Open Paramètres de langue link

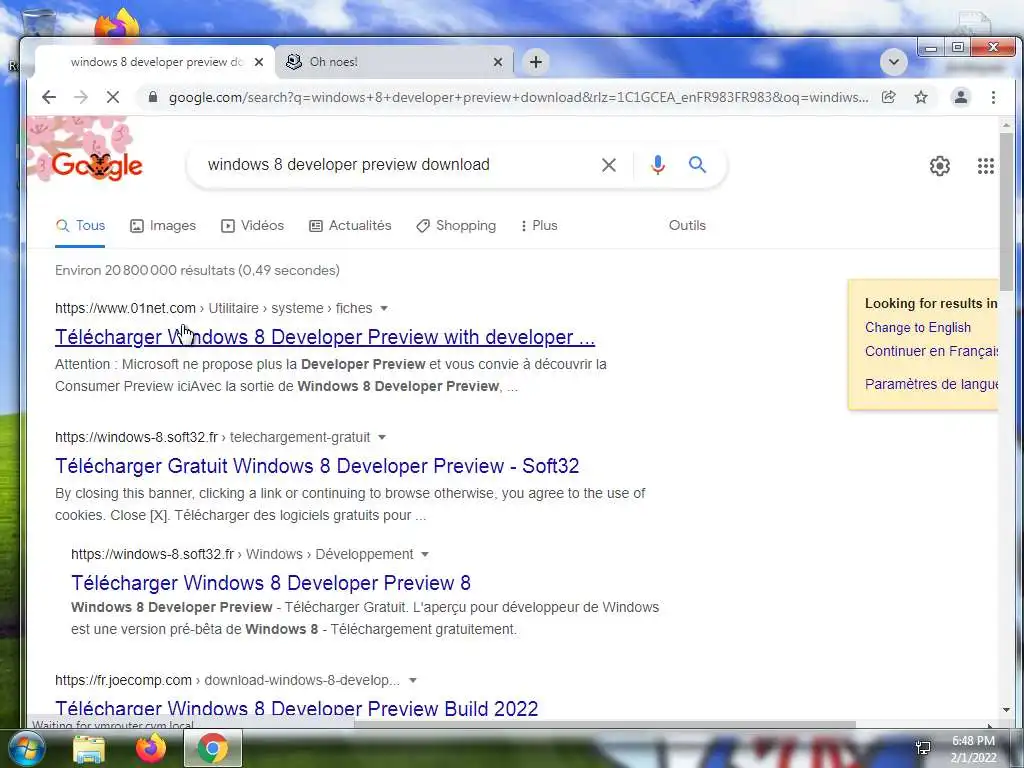click(x=931, y=384)
